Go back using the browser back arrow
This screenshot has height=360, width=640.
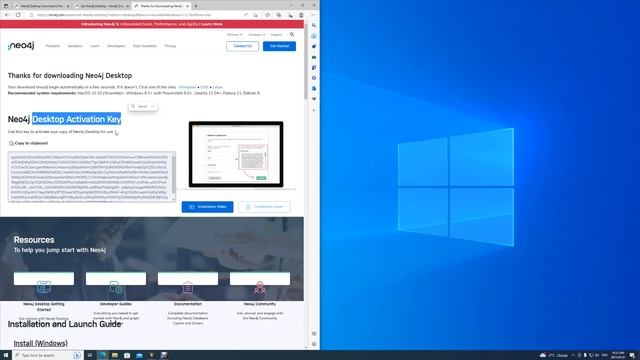coord(7,15)
